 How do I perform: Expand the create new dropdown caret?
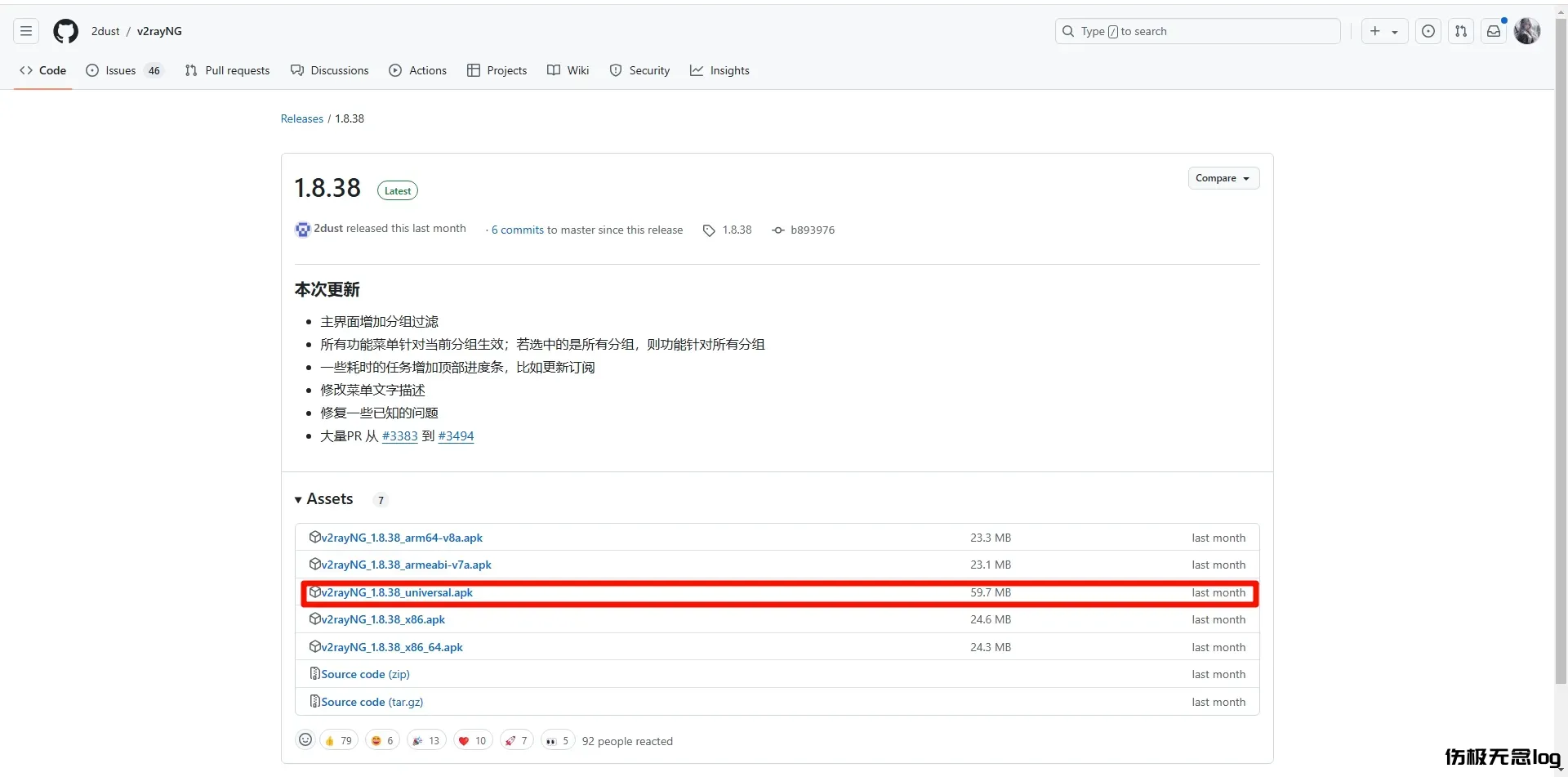(1395, 32)
